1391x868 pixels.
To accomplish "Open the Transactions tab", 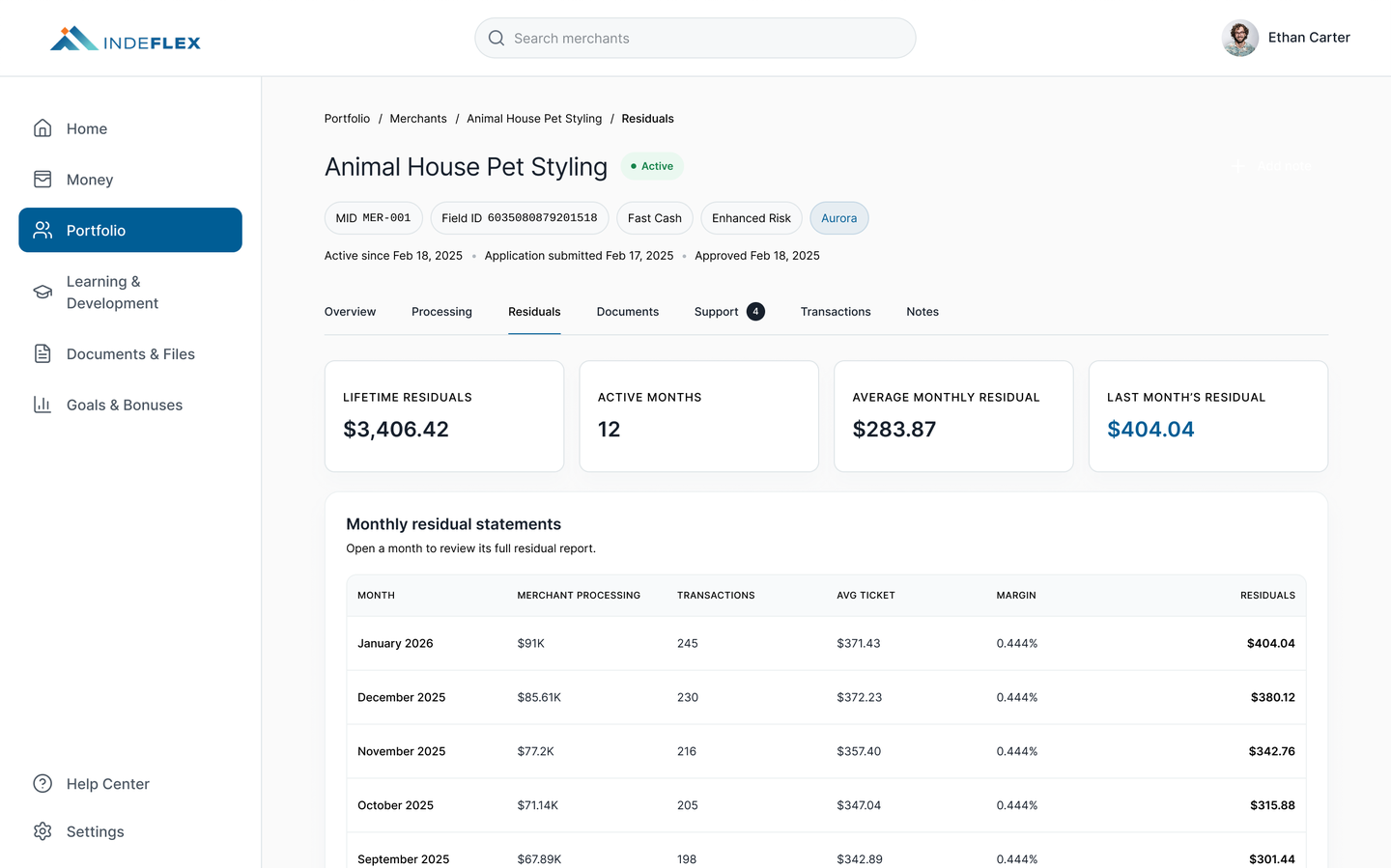I will click(x=836, y=311).
